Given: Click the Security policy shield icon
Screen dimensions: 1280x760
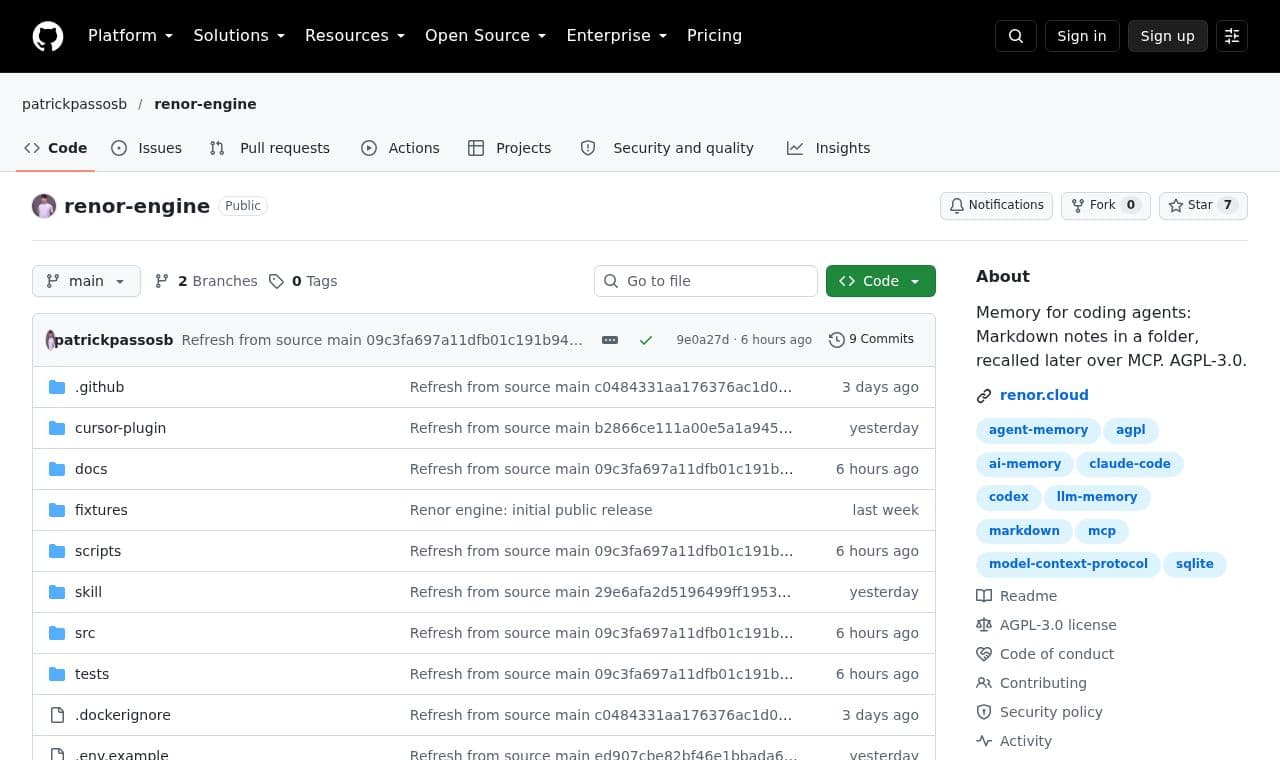Looking at the screenshot, I should click(x=984, y=712).
